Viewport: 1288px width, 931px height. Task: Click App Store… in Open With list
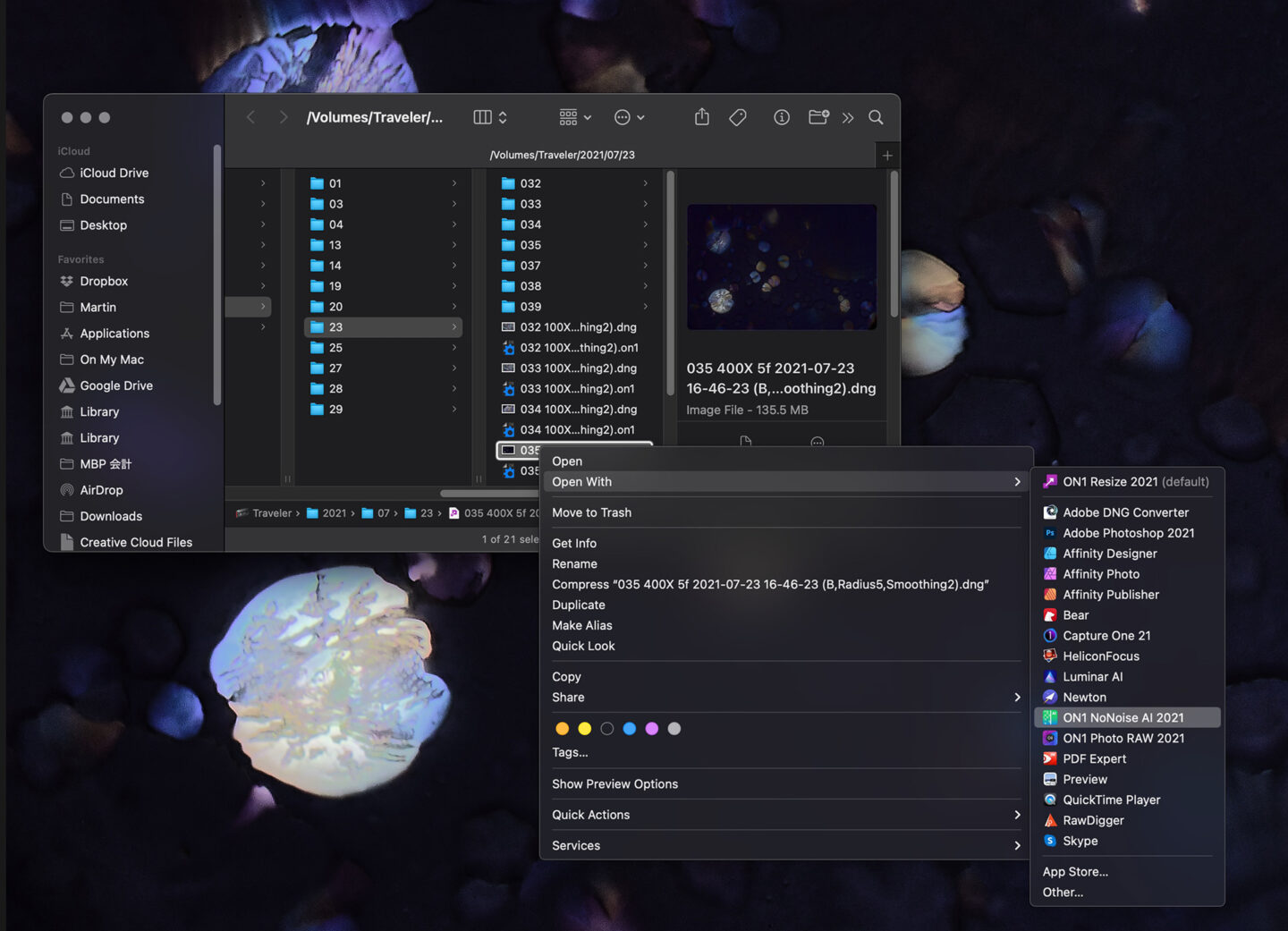pyautogui.click(x=1075, y=872)
